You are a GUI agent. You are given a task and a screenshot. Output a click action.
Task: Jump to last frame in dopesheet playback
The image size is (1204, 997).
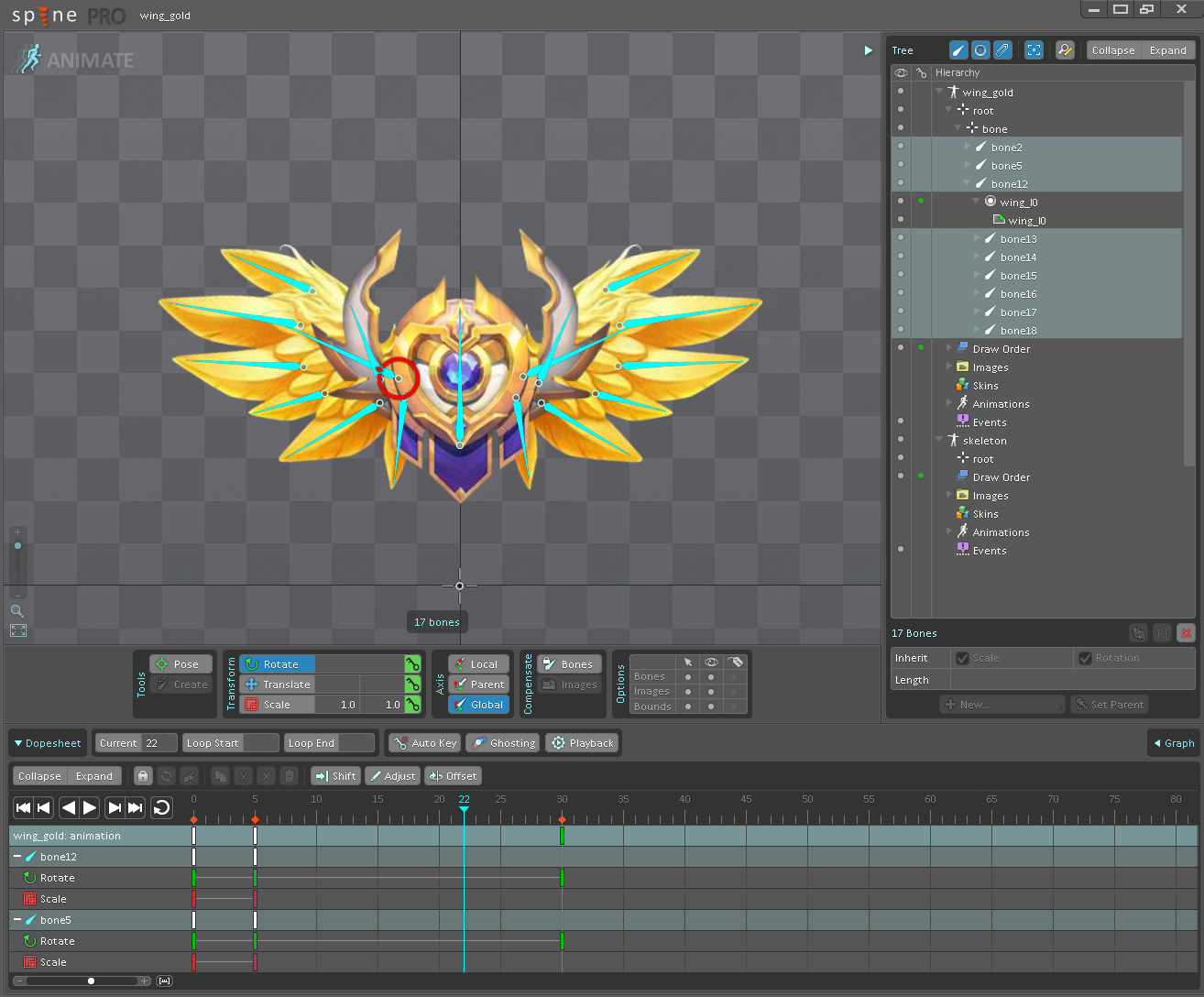click(136, 807)
